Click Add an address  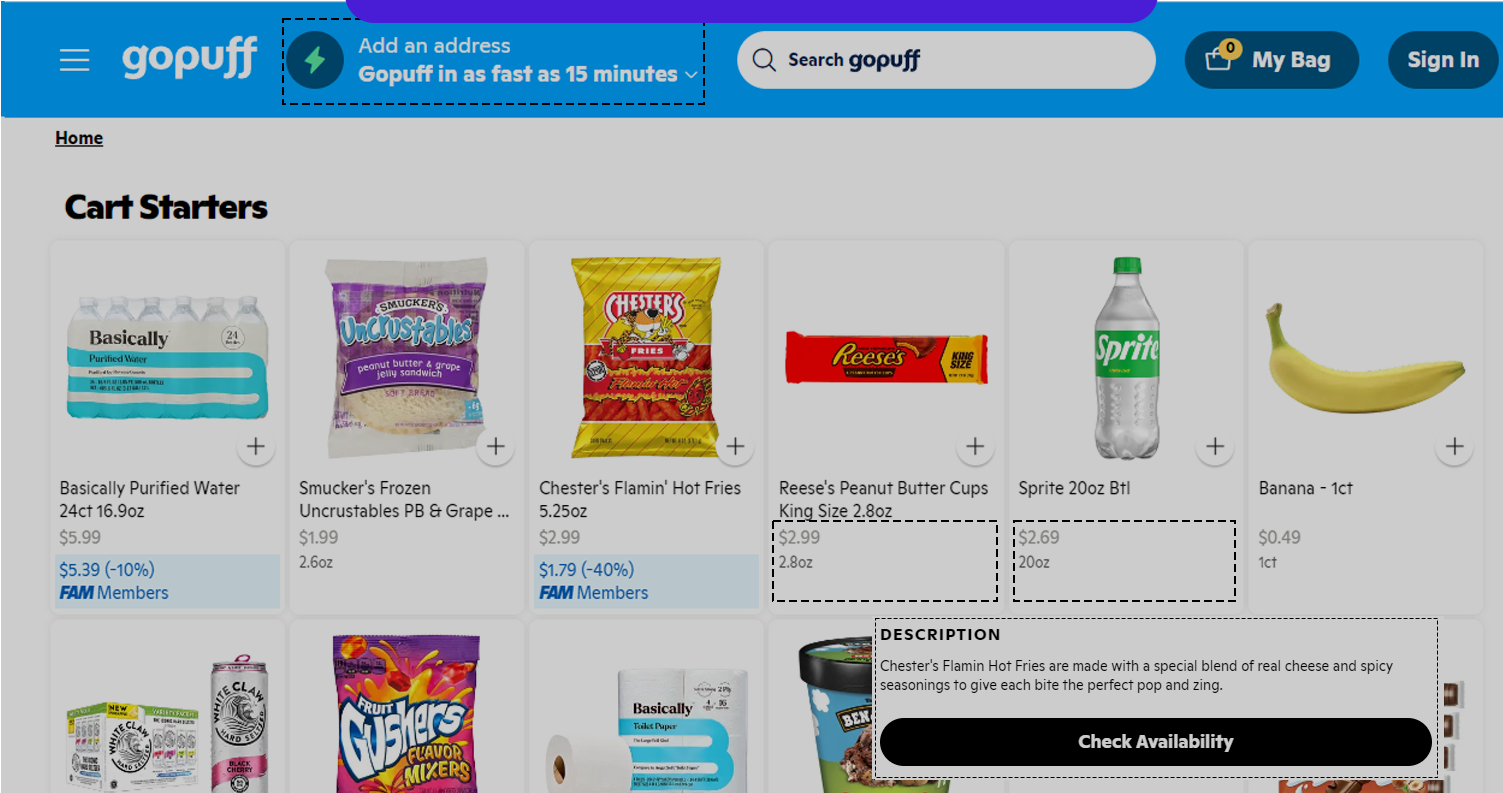tap(435, 45)
